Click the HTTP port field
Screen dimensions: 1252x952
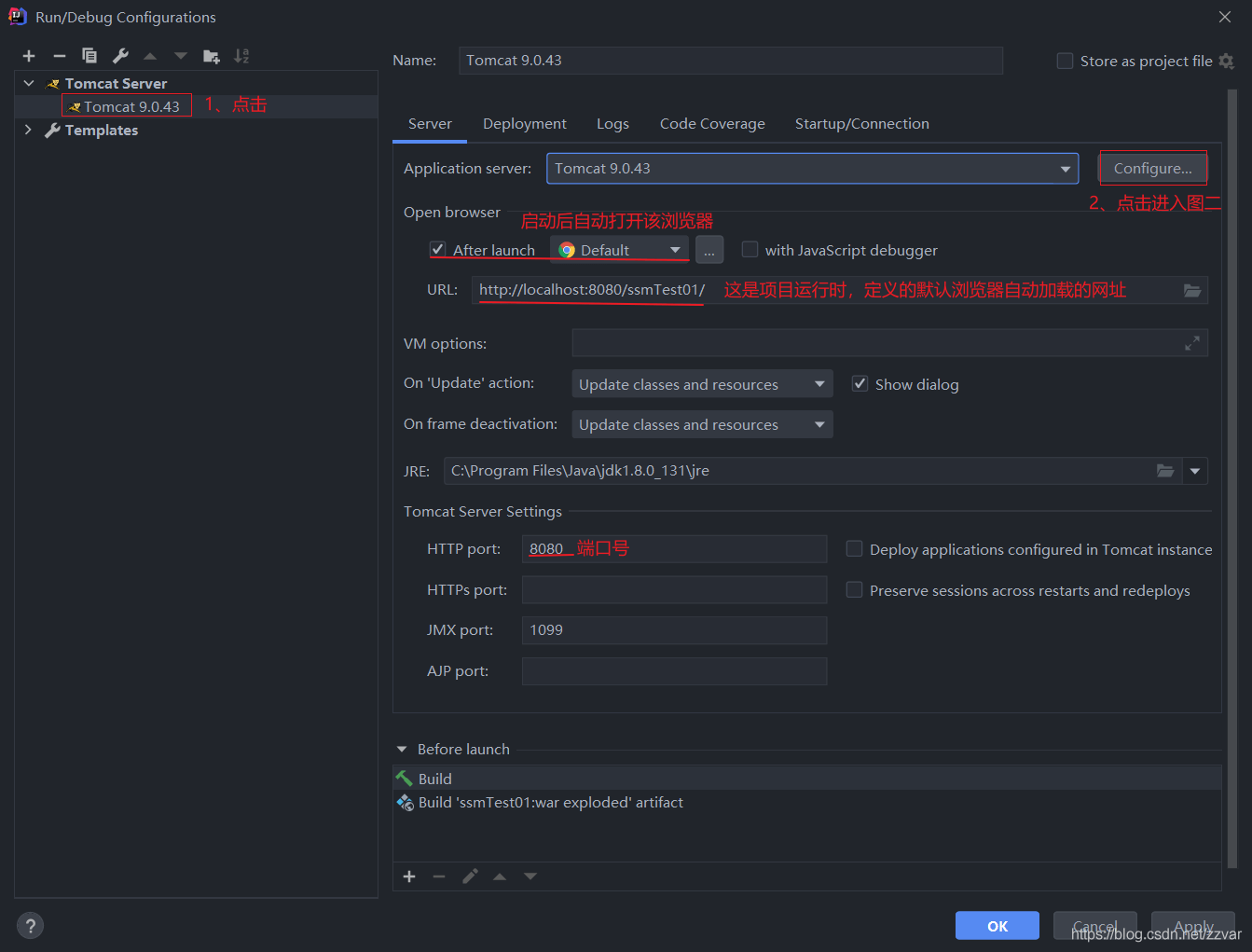tap(674, 549)
